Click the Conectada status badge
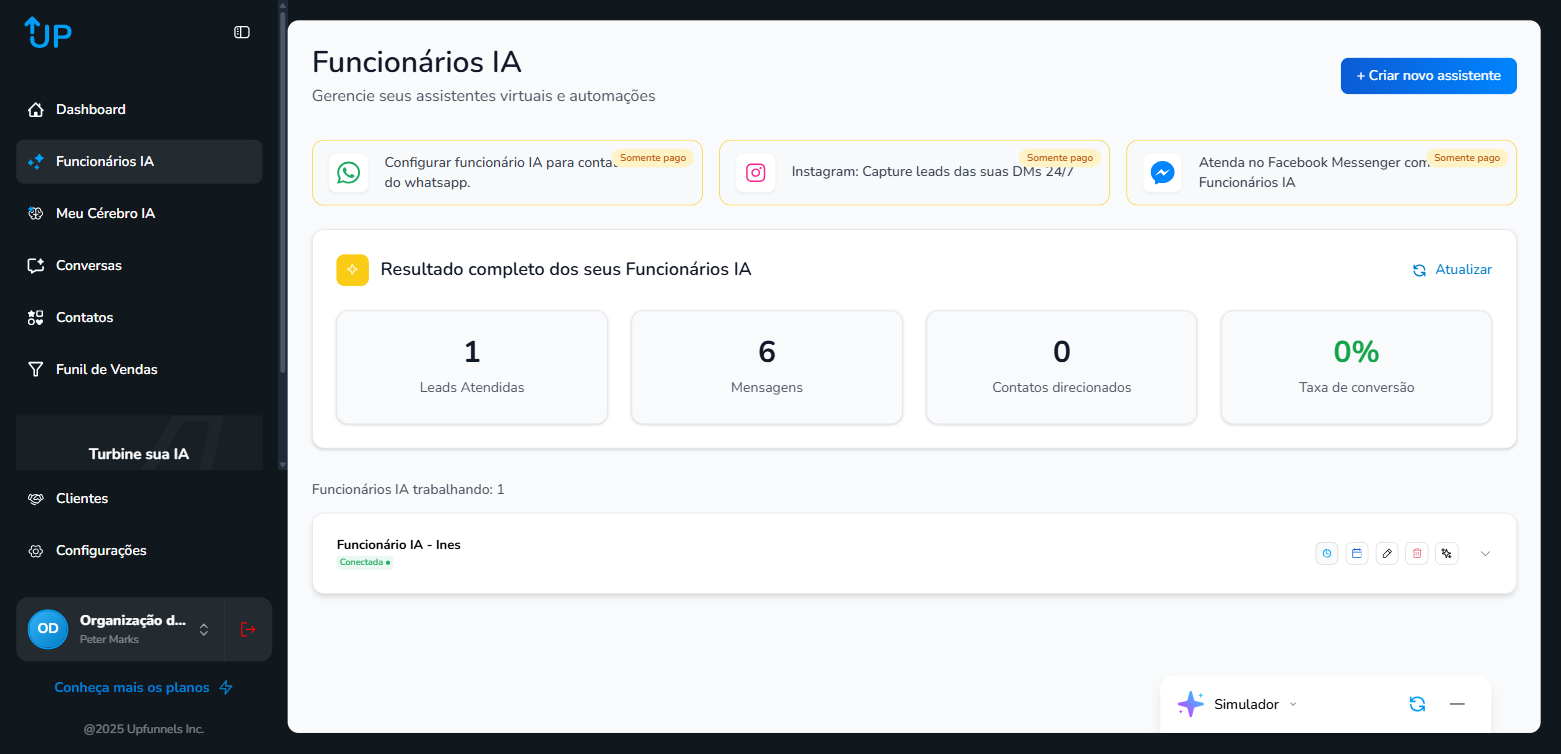1561x754 pixels. pyautogui.click(x=364, y=562)
